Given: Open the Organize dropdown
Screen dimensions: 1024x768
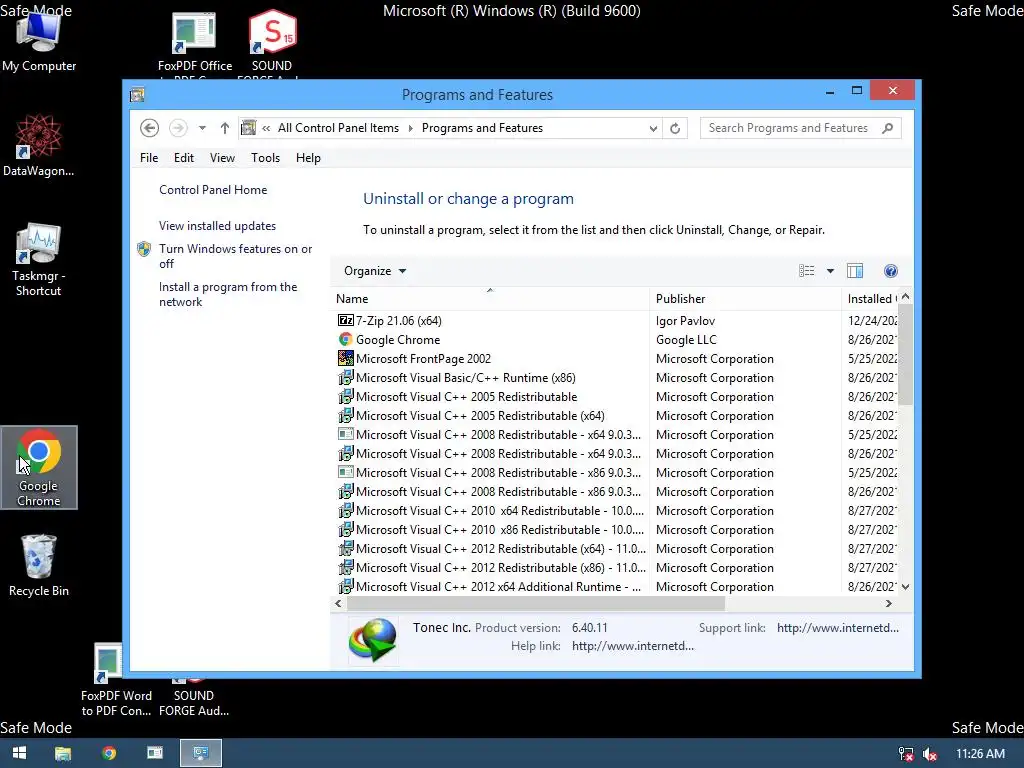Looking at the screenshot, I should [375, 271].
